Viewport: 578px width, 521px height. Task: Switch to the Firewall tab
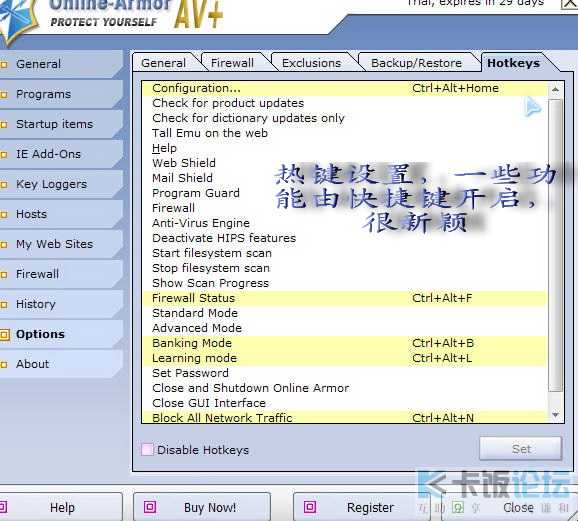pyautogui.click(x=232, y=63)
